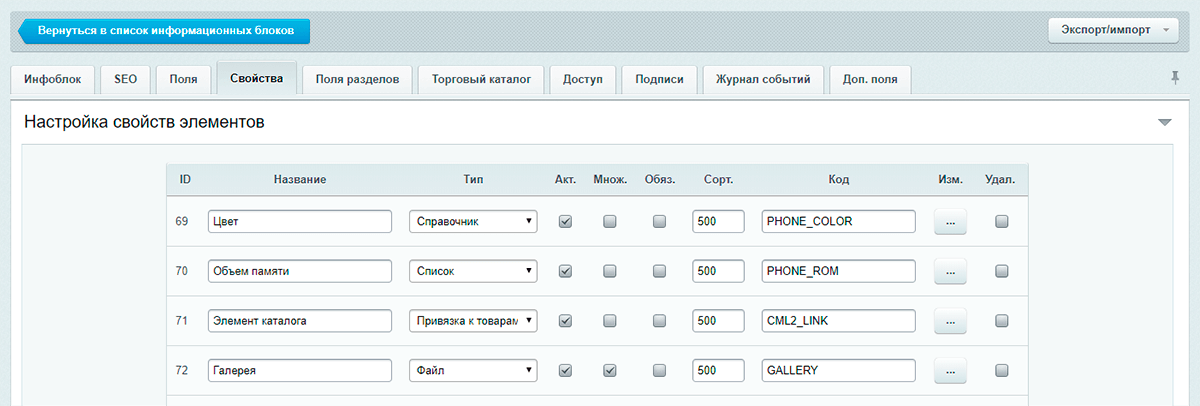The height and width of the screenshot is (406, 1200).
Task: Open the Журнал событий tab
Action: click(x=763, y=80)
